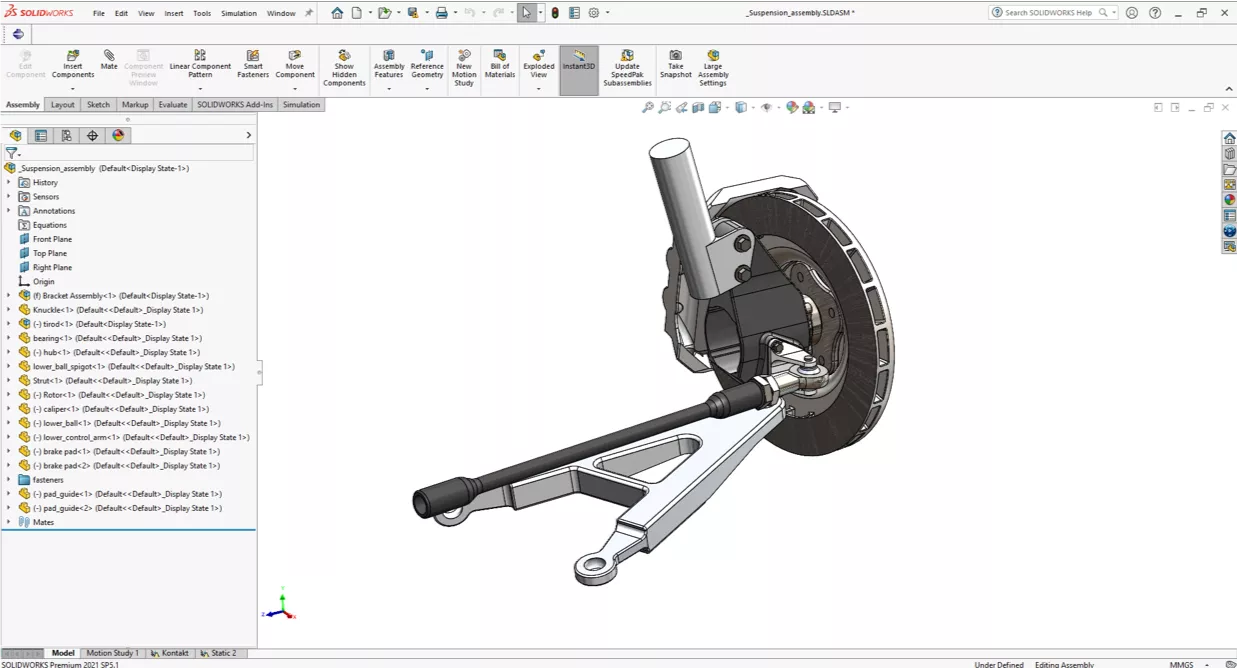Activate the Move Component tool
The width and height of the screenshot is (1237, 668).
point(295,64)
